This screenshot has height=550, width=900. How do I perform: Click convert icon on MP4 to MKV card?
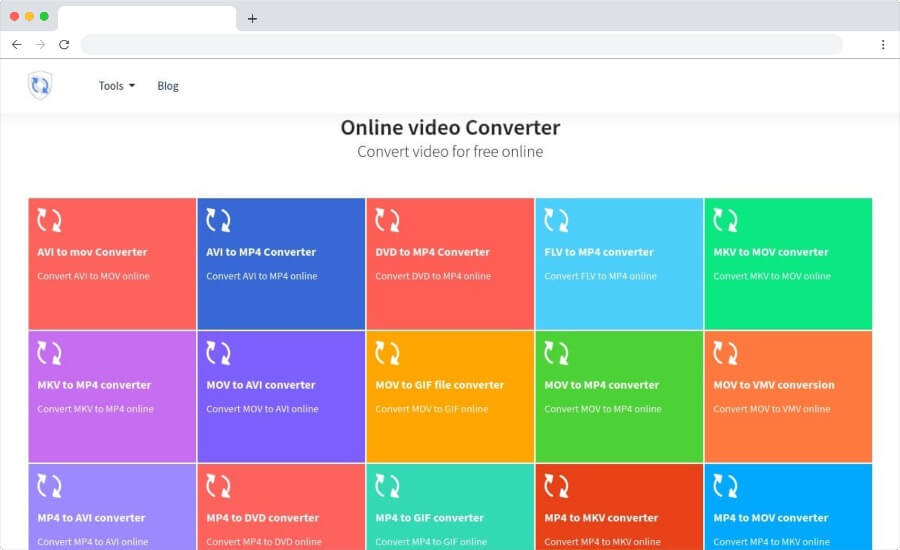pos(556,486)
